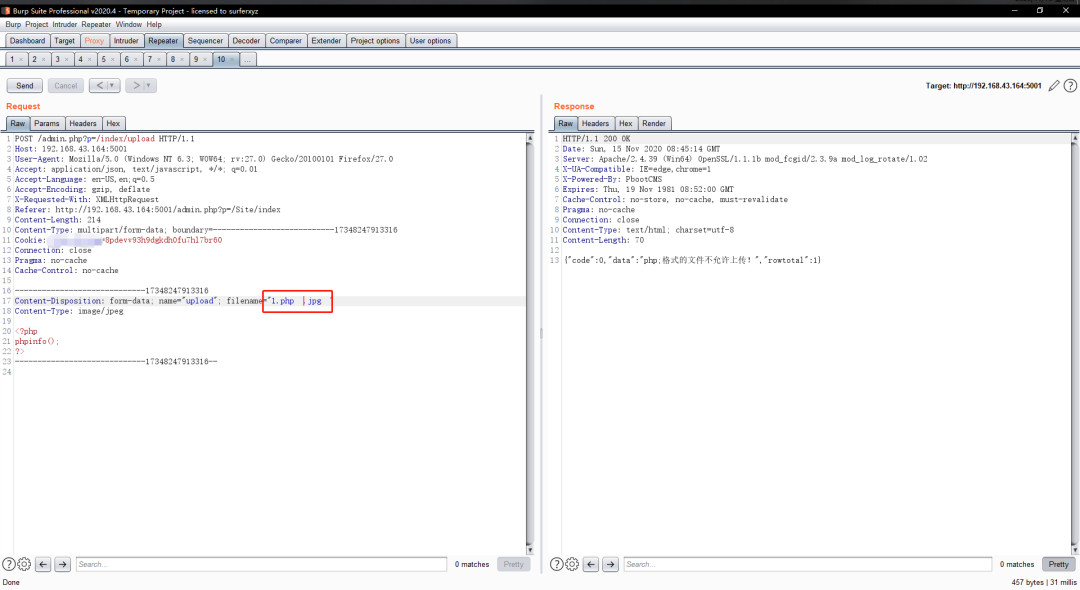Open the Project menu
The image size is (1080, 590).
[37, 24]
